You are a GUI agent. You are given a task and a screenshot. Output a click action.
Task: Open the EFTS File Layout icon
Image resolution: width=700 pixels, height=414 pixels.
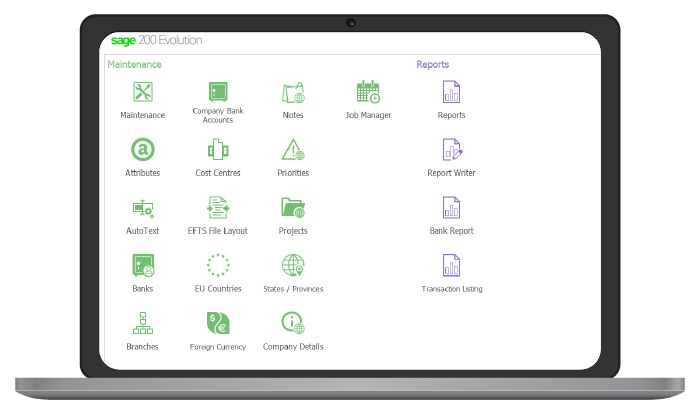point(218,208)
